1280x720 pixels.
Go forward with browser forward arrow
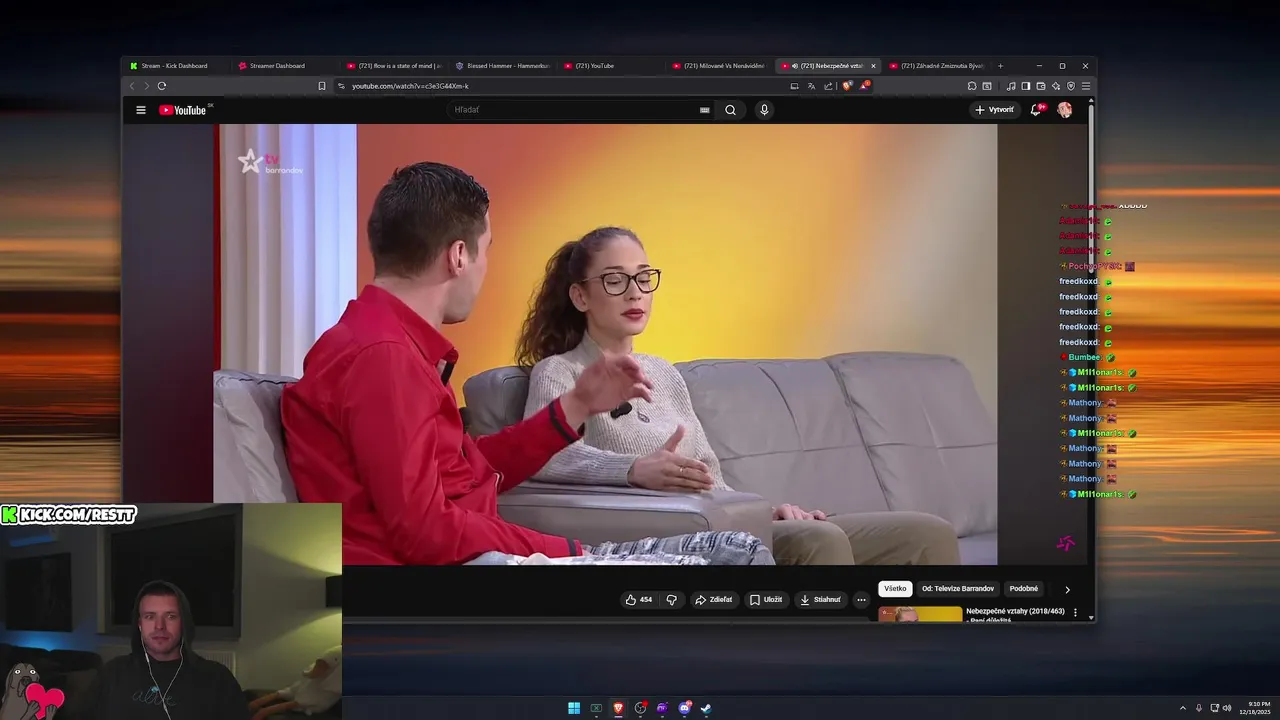point(146,86)
